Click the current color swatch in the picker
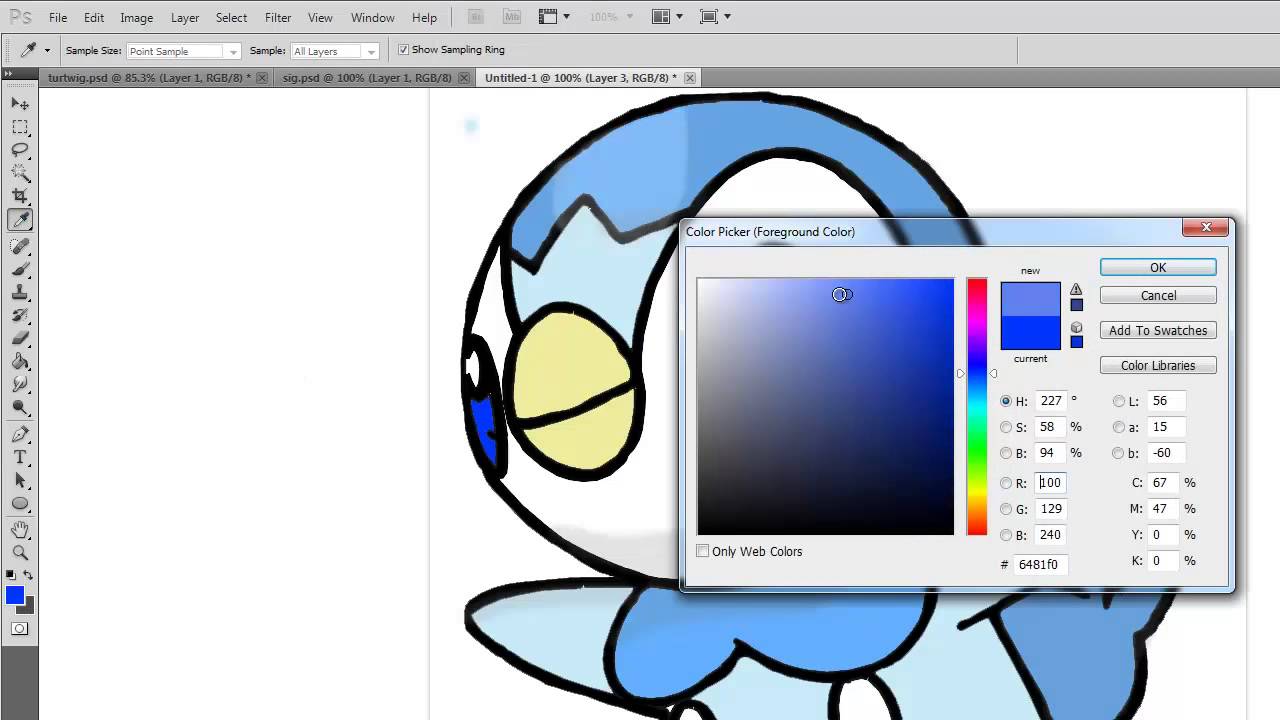This screenshot has width=1280, height=720. 1030,332
